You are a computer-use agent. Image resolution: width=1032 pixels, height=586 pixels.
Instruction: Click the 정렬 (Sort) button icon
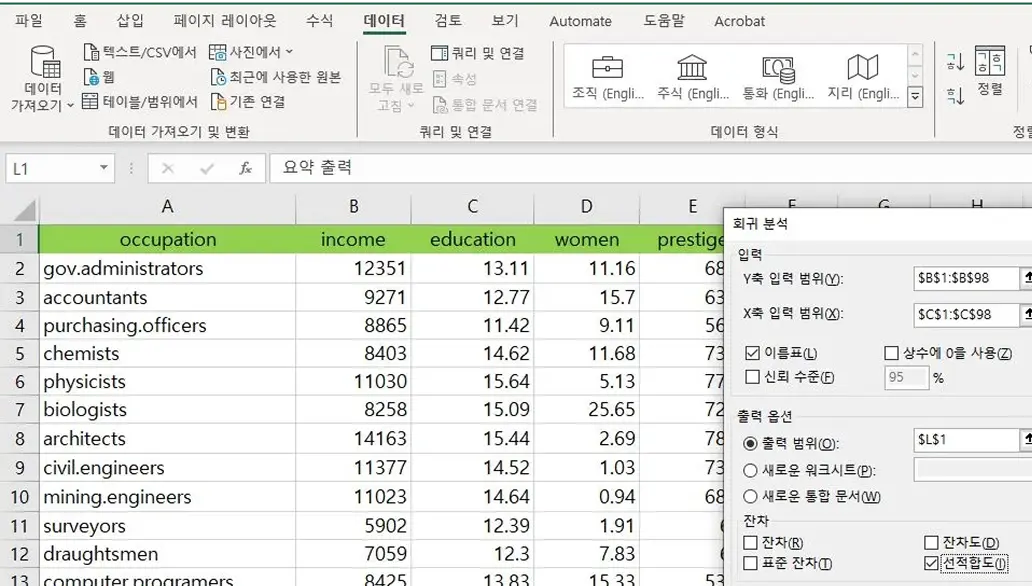[x=989, y=64]
